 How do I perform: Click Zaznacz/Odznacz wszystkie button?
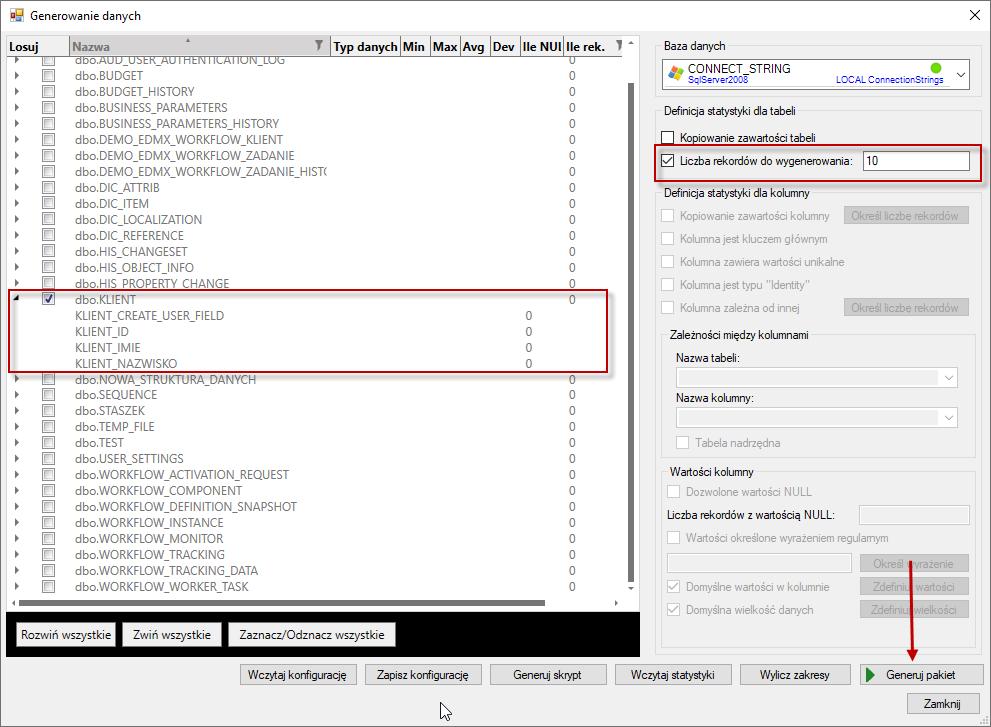pos(312,635)
